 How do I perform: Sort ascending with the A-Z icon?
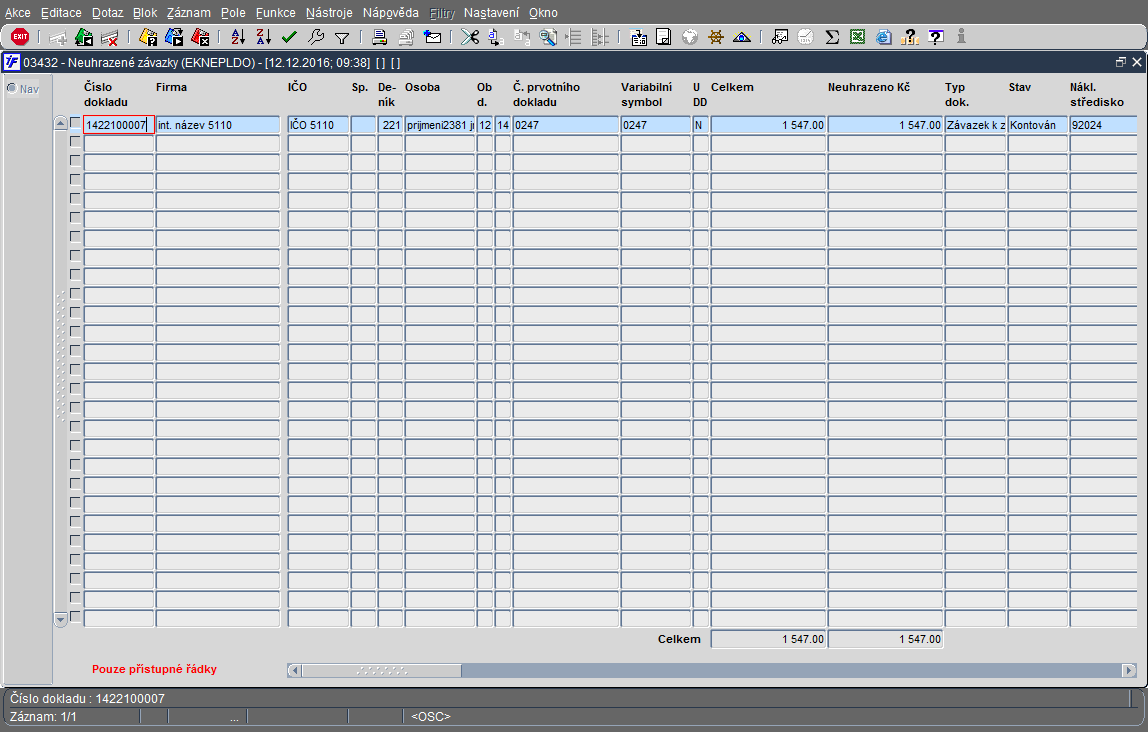pos(238,37)
